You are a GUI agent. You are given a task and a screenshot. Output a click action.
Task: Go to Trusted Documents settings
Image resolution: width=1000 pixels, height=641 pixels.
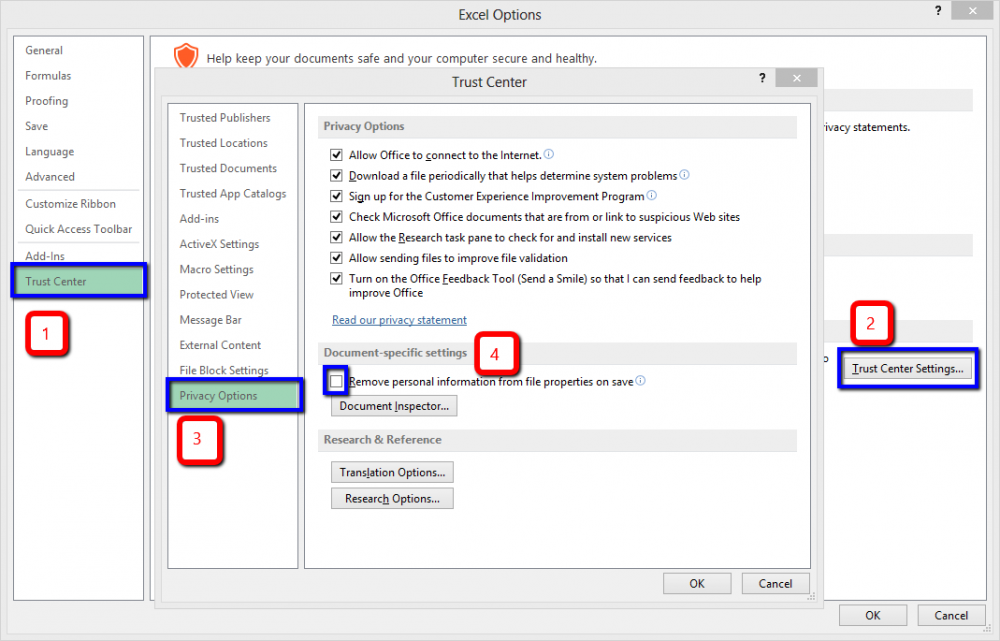coord(228,168)
